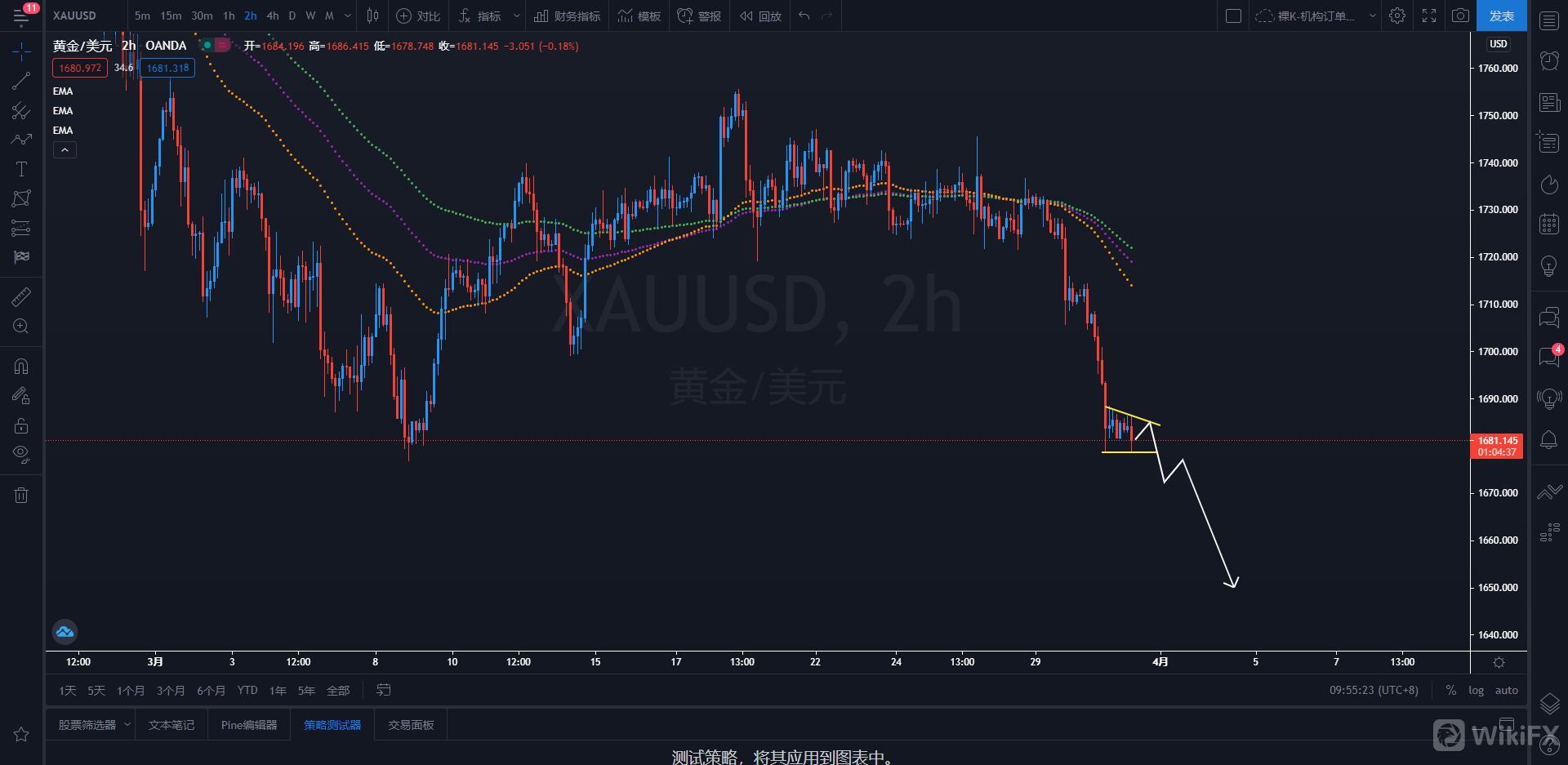Click the 发表 publish button
Image resolution: width=1568 pixels, height=765 pixels.
[x=1502, y=16]
